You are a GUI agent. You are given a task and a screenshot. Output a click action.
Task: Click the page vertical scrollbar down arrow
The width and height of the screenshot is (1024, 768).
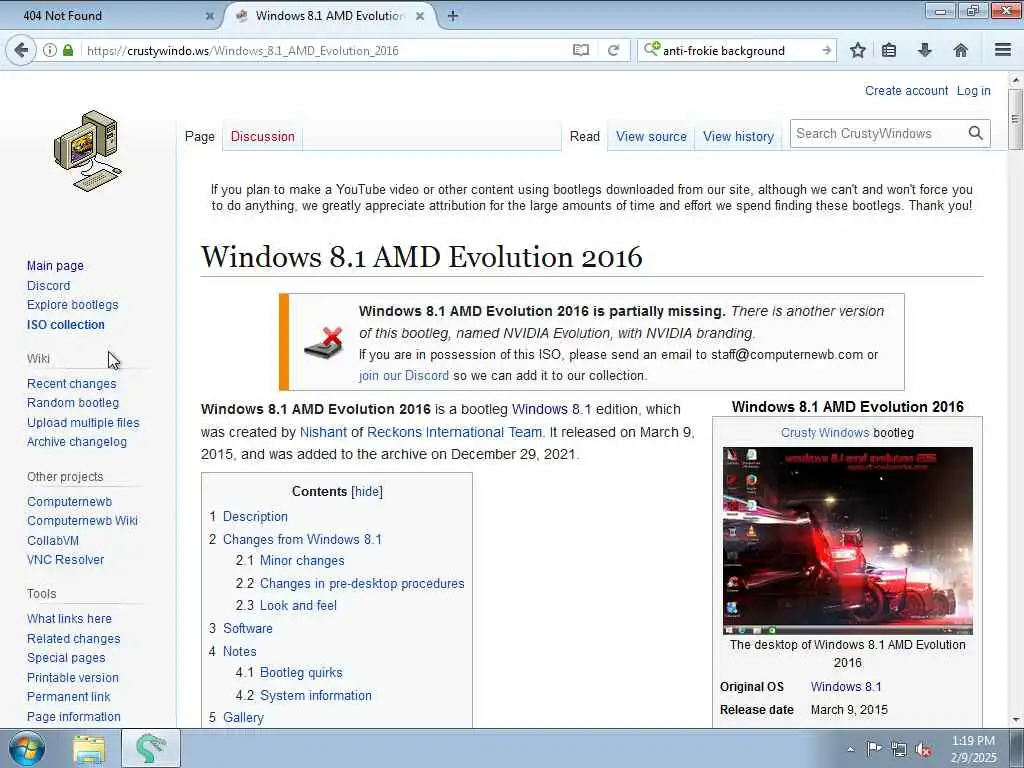(1016, 720)
